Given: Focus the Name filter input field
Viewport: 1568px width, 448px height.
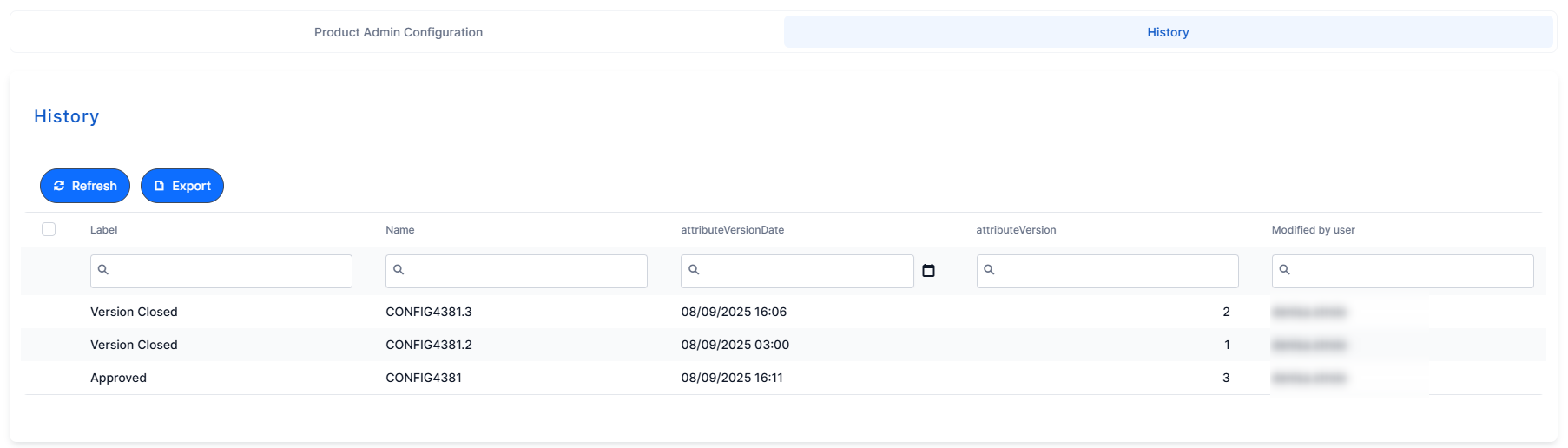Looking at the screenshot, I should click(x=517, y=271).
